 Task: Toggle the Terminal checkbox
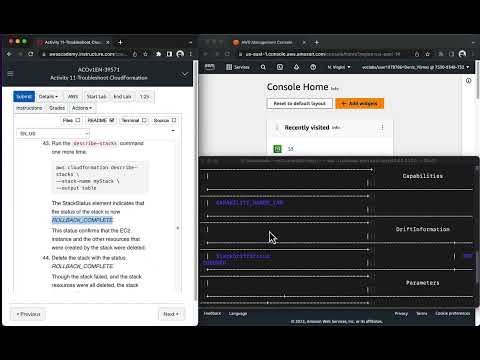144,120
